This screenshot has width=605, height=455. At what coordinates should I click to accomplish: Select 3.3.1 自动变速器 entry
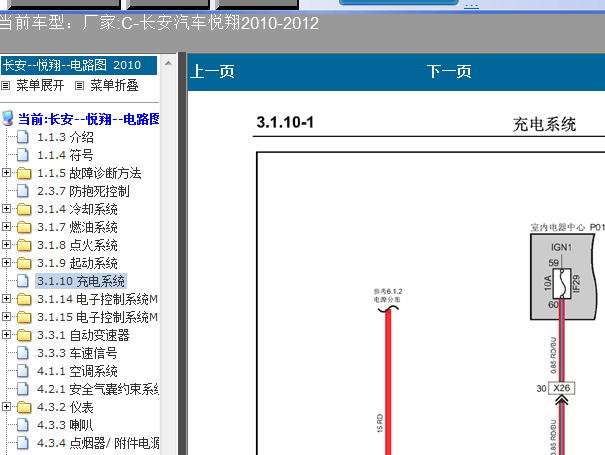click(x=83, y=335)
